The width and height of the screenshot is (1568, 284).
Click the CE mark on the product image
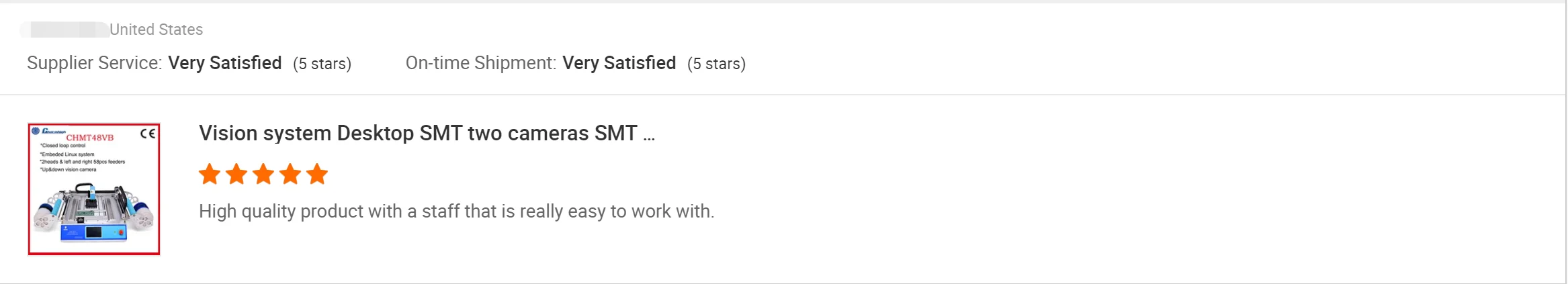[x=148, y=134]
